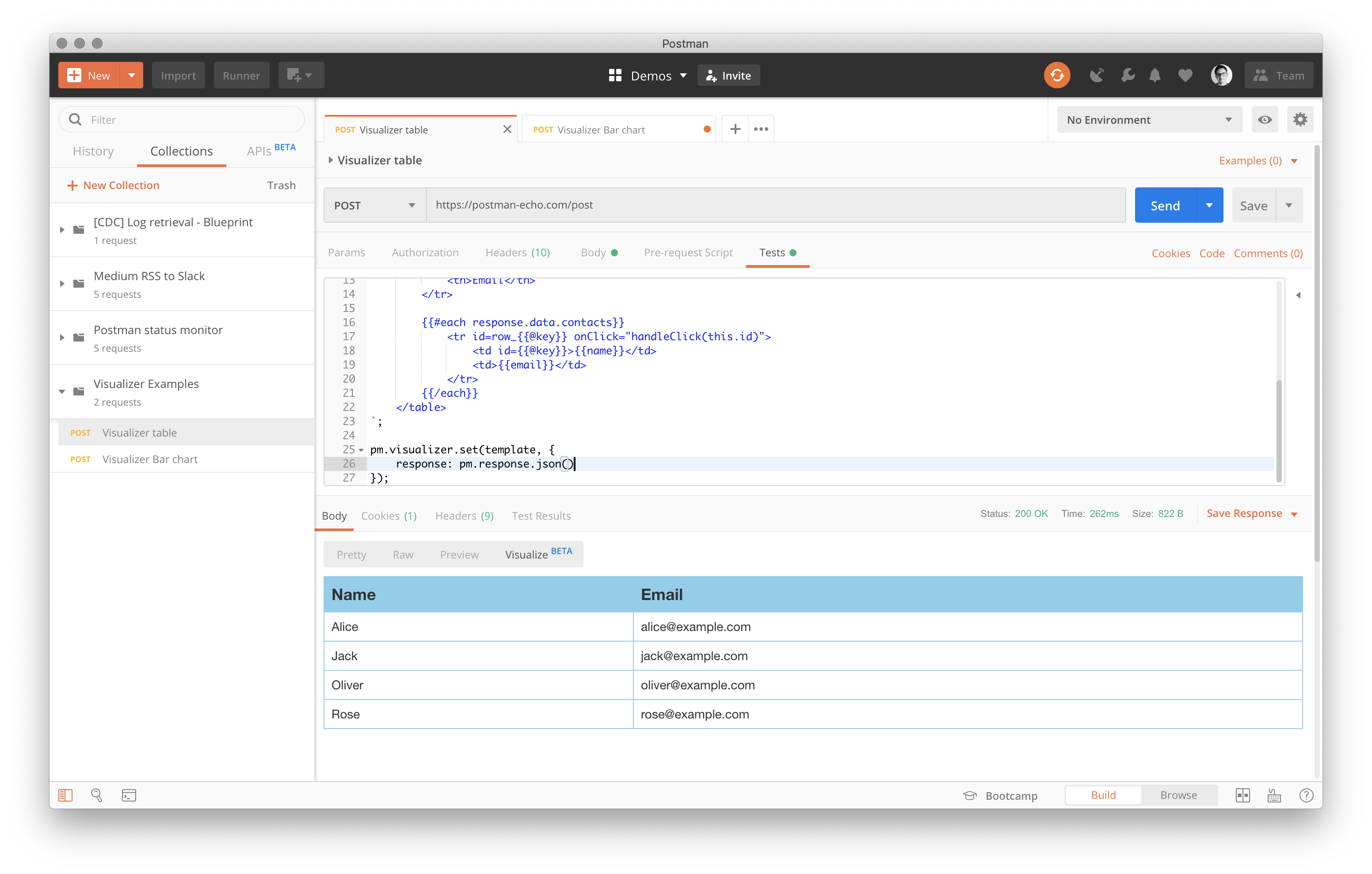Switch to Browse mode
The image size is (1372, 874).
[x=1178, y=795]
